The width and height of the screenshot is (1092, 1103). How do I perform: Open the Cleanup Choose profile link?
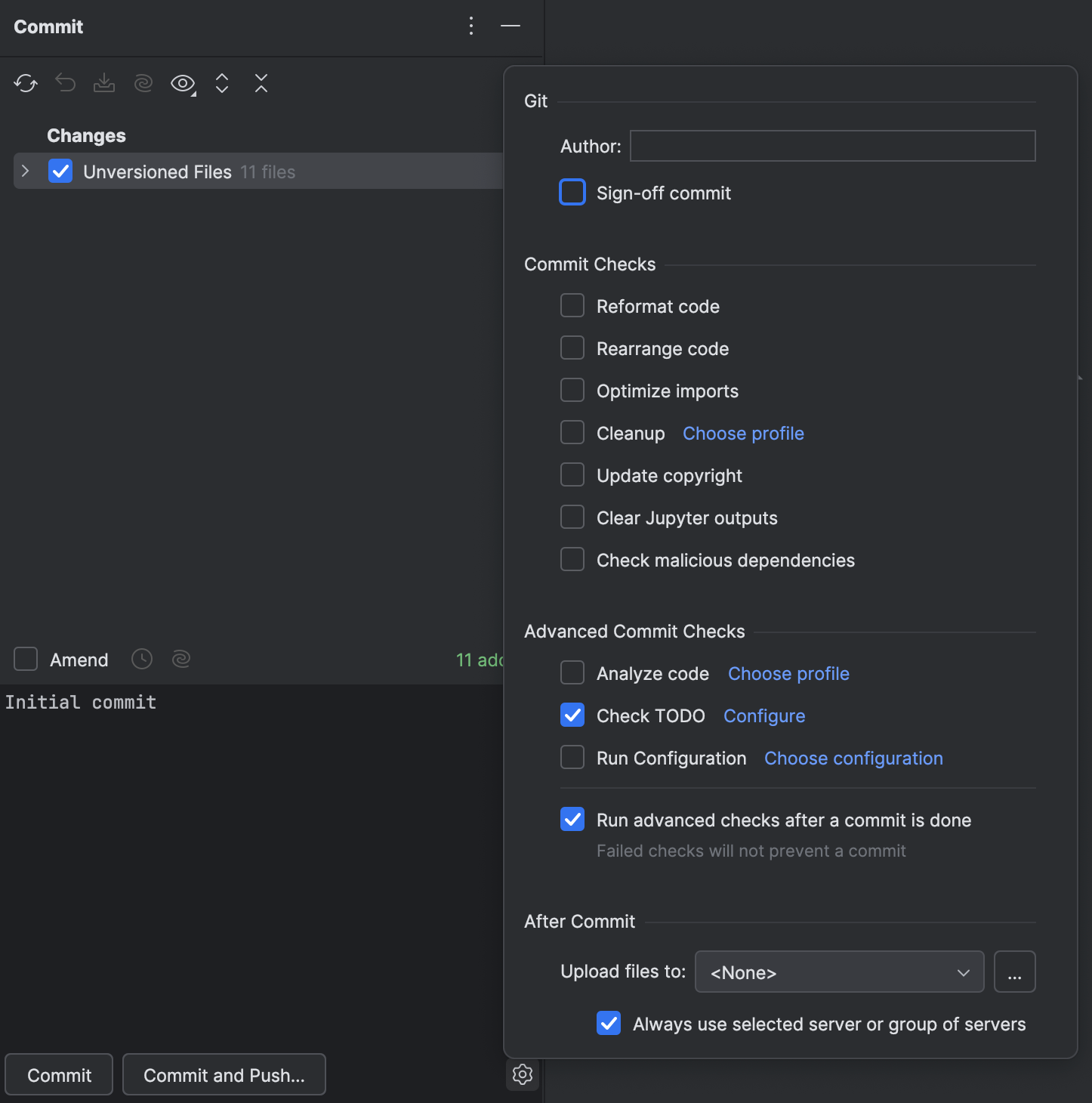pos(742,433)
